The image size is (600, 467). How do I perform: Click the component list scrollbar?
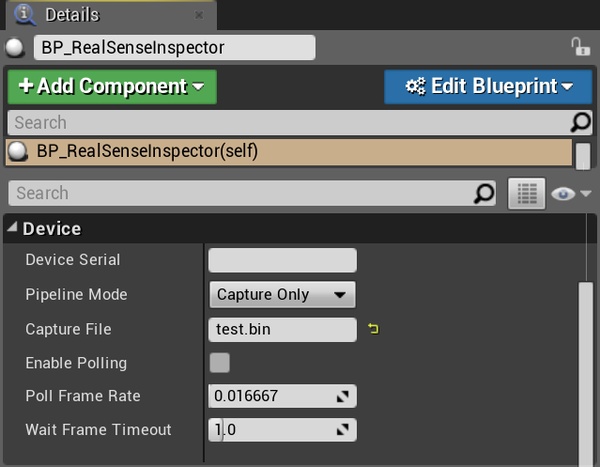(x=582, y=156)
